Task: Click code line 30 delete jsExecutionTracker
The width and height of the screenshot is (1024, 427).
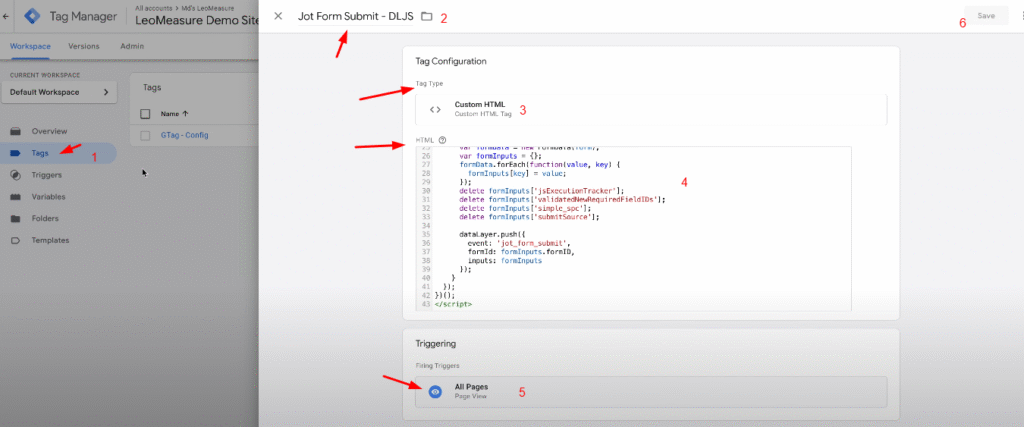Action: point(541,190)
